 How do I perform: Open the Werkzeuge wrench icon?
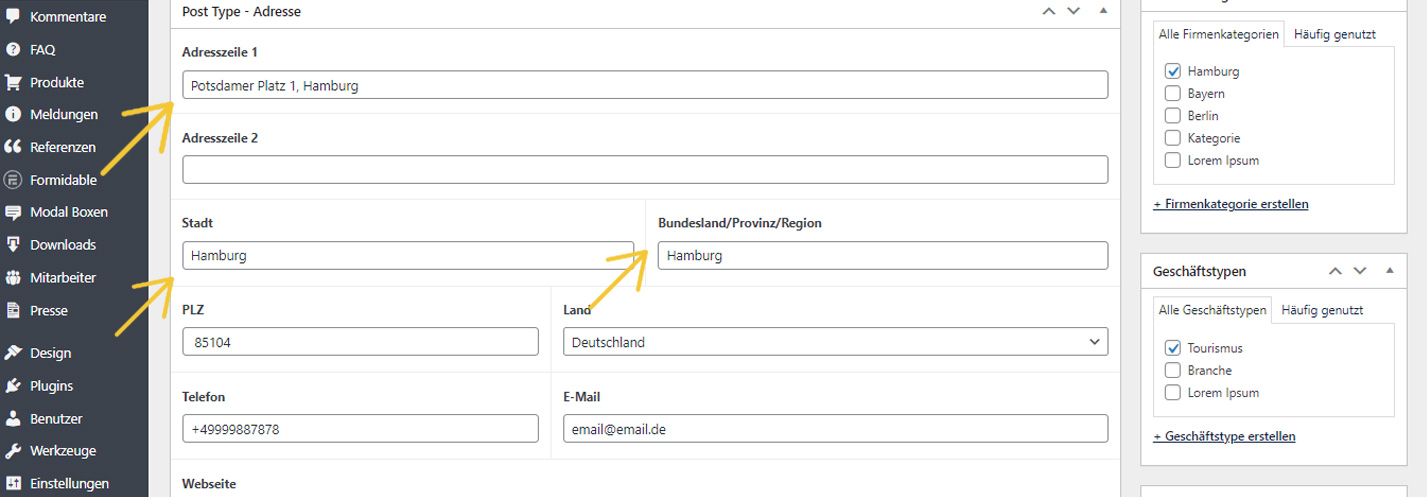[13, 451]
